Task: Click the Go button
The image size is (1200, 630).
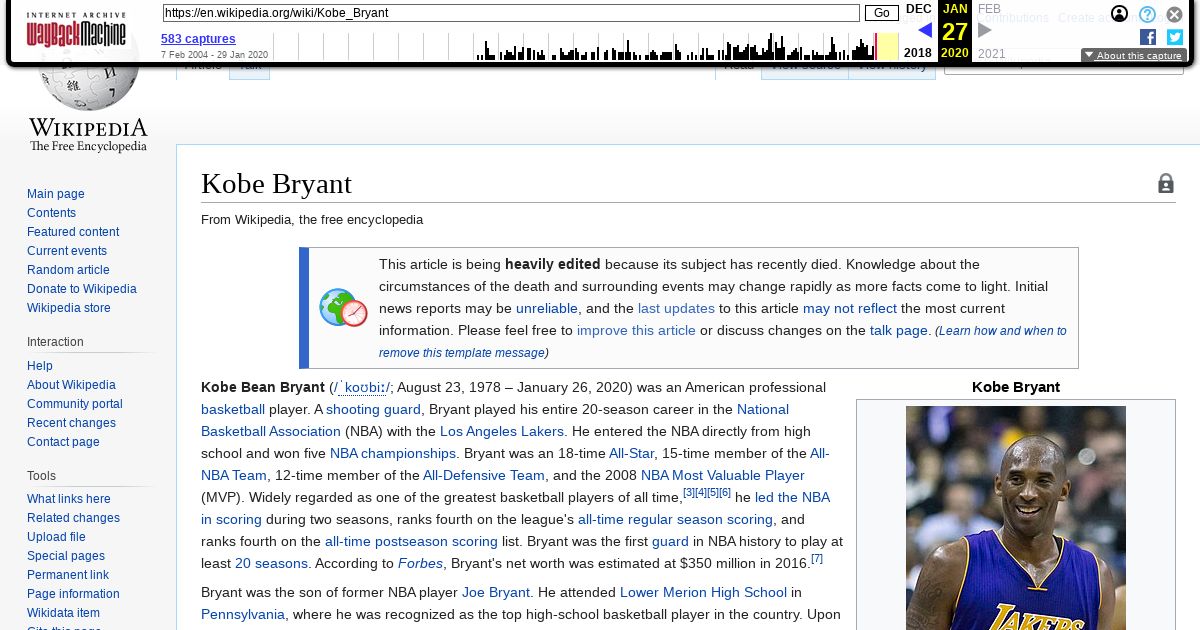Action: pos(881,13)
